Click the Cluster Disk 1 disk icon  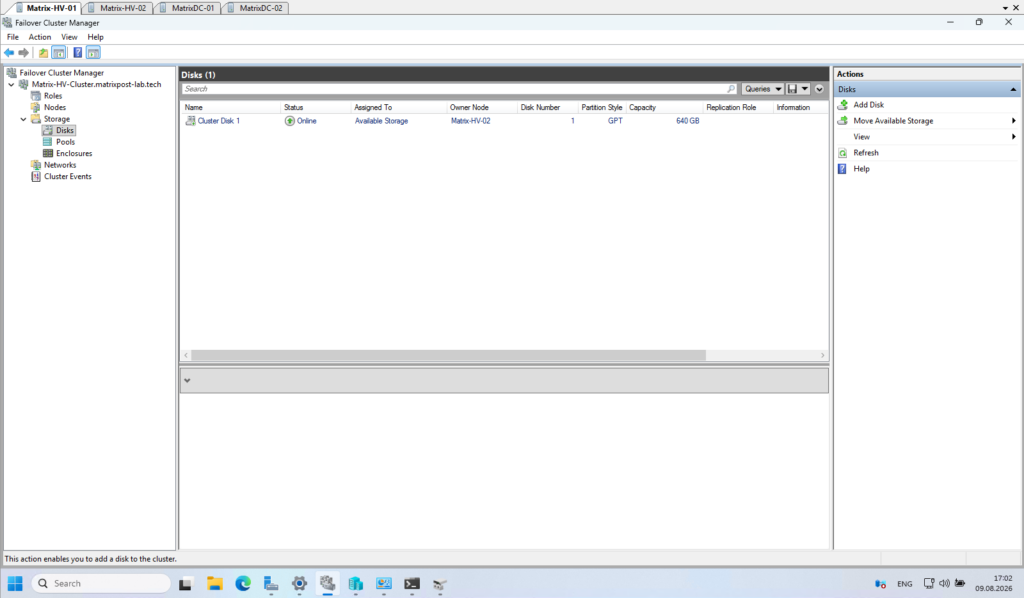click(x=190, y=121)
